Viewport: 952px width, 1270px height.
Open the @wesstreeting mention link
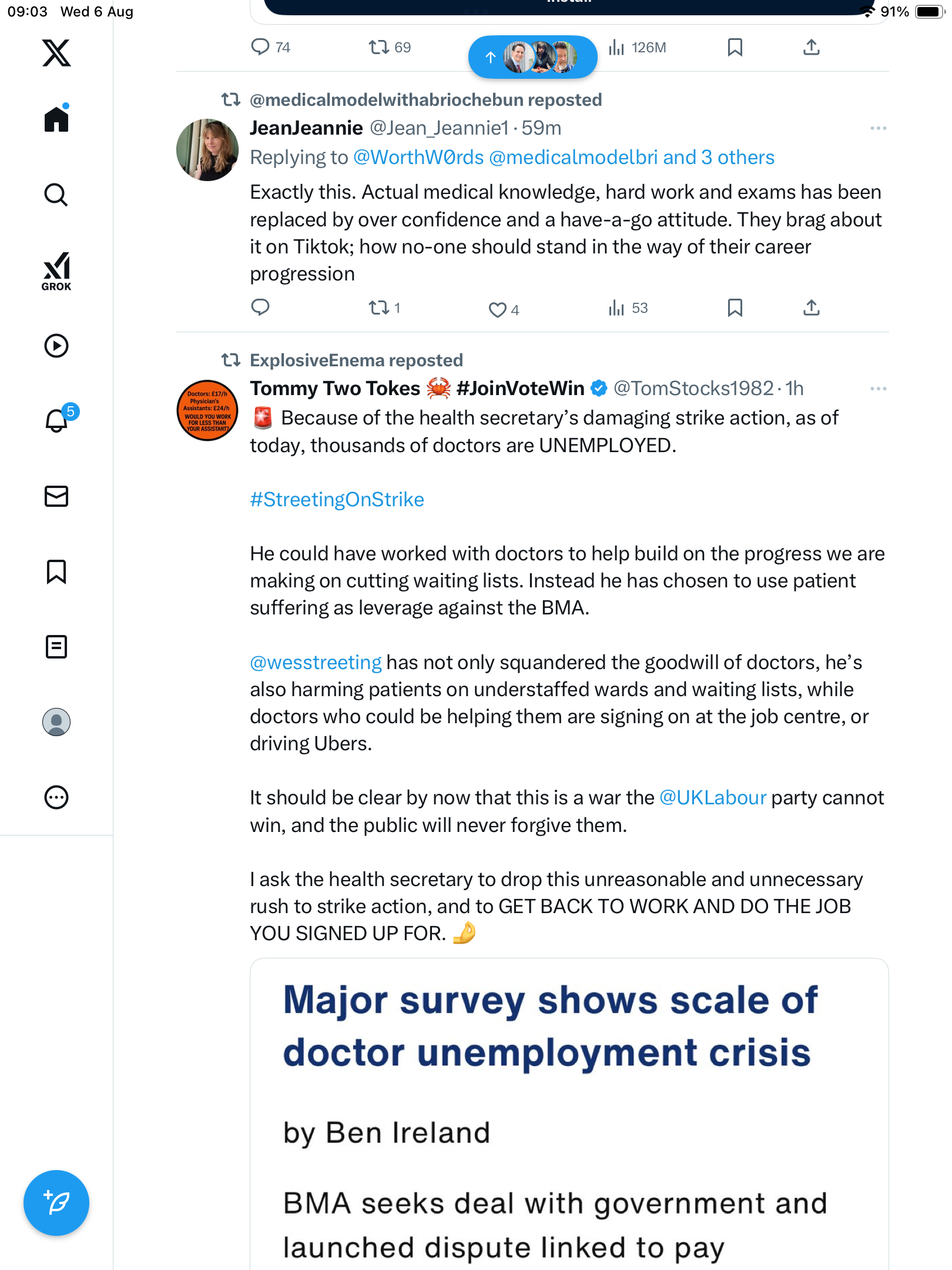[x=316, y=662]
